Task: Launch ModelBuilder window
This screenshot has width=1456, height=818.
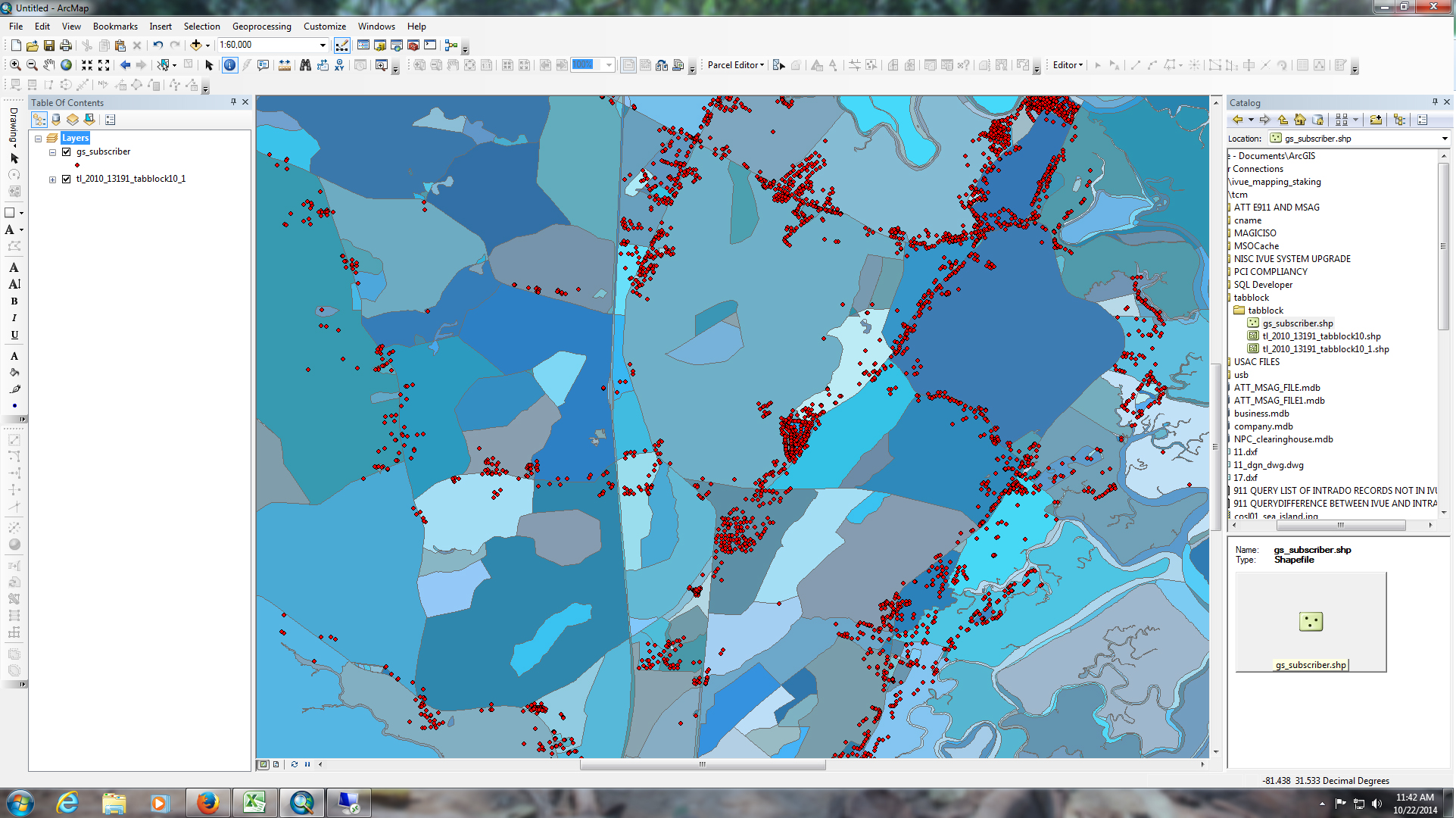Action: click(x=451, y=45)
